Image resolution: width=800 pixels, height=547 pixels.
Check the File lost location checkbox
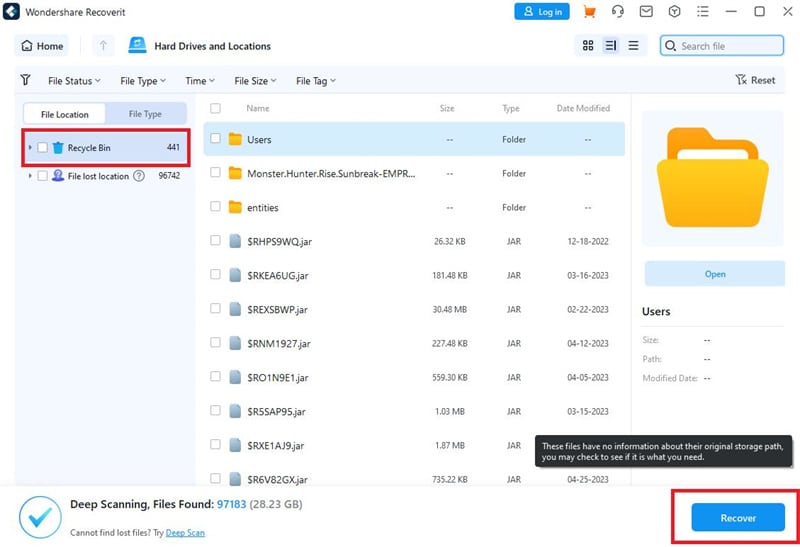pyautogui.click(x=43, y=176)
